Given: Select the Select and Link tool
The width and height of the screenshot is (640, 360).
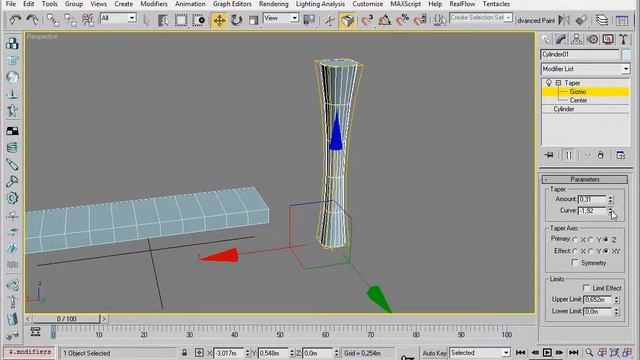Looking at the screenshot, I should pyautogui.click(x=53, y=20).
